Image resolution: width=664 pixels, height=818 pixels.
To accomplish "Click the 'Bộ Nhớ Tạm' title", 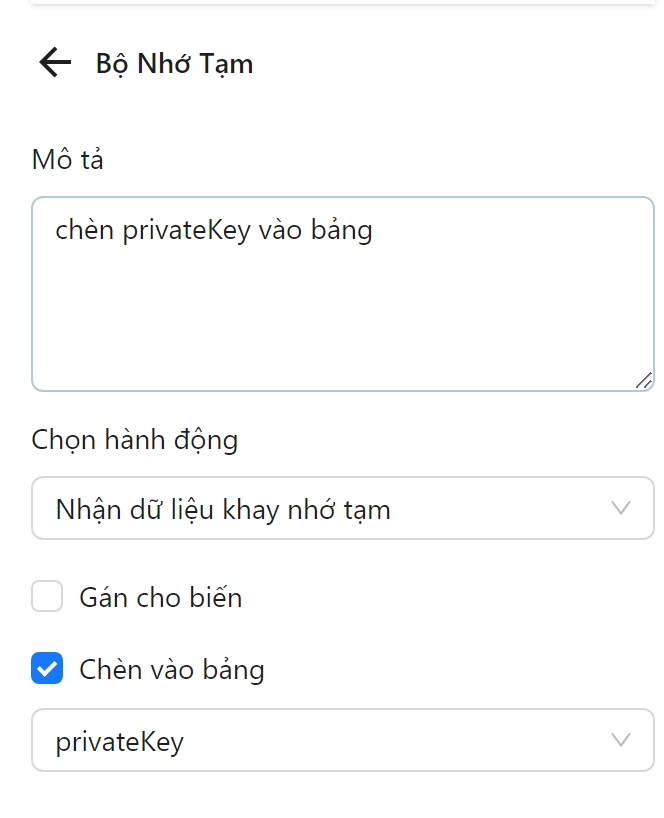I will [174, 63].
